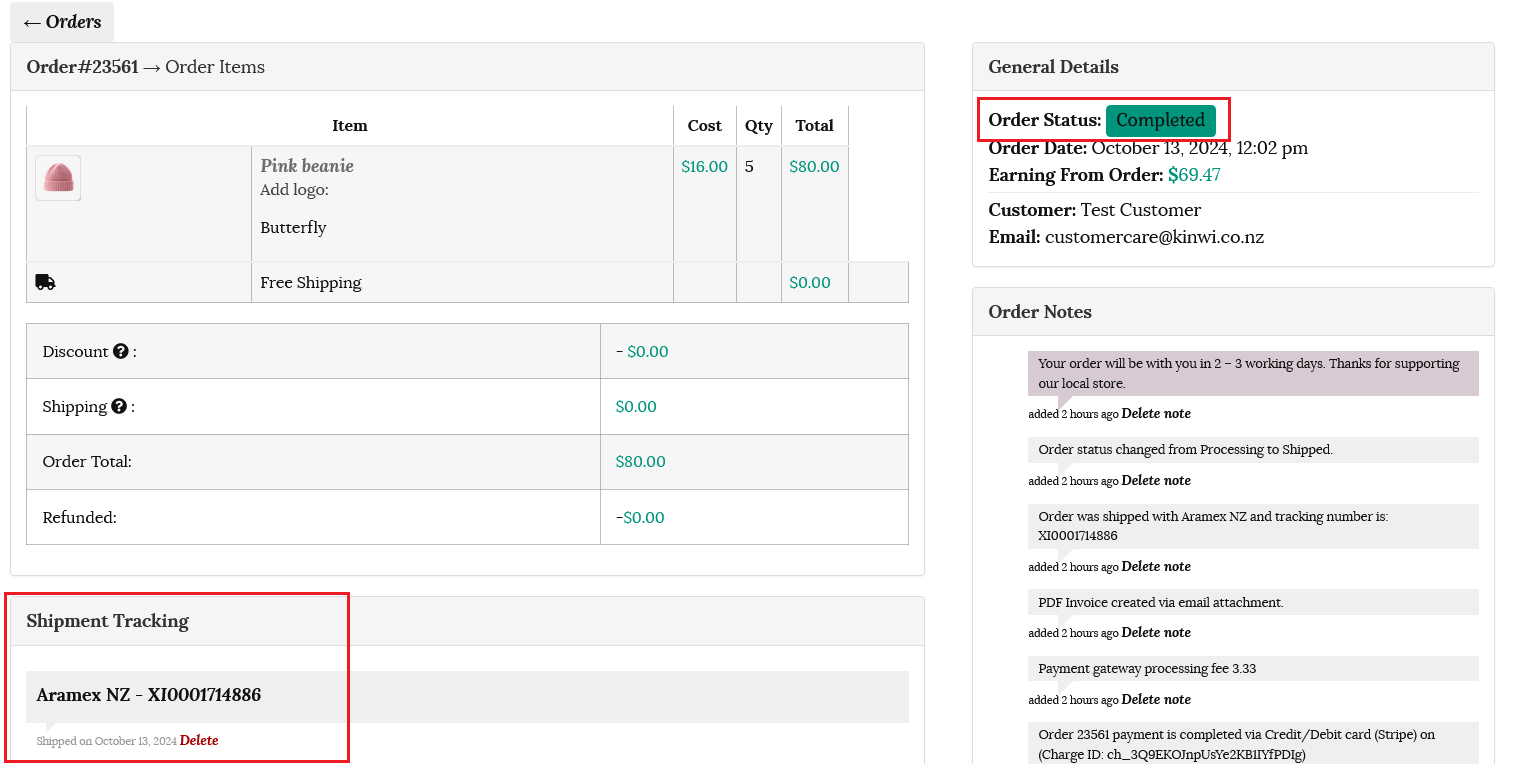This screenshot has width=1517, height=764.
Task: Click the Order Total $80.00 value
Action: pos(640,462)
